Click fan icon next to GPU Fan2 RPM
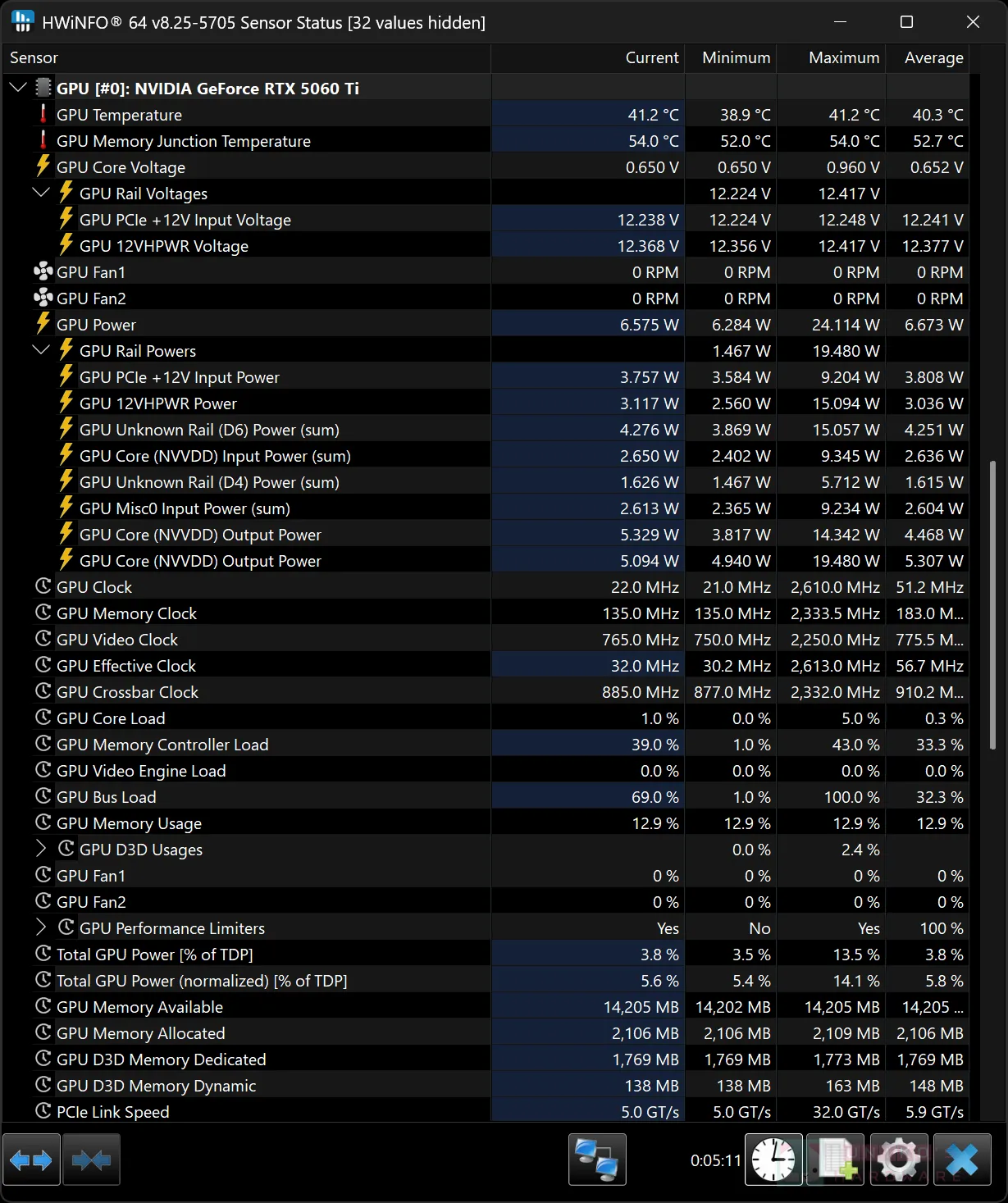1008x1203 pixels. (x=43, y=298)
